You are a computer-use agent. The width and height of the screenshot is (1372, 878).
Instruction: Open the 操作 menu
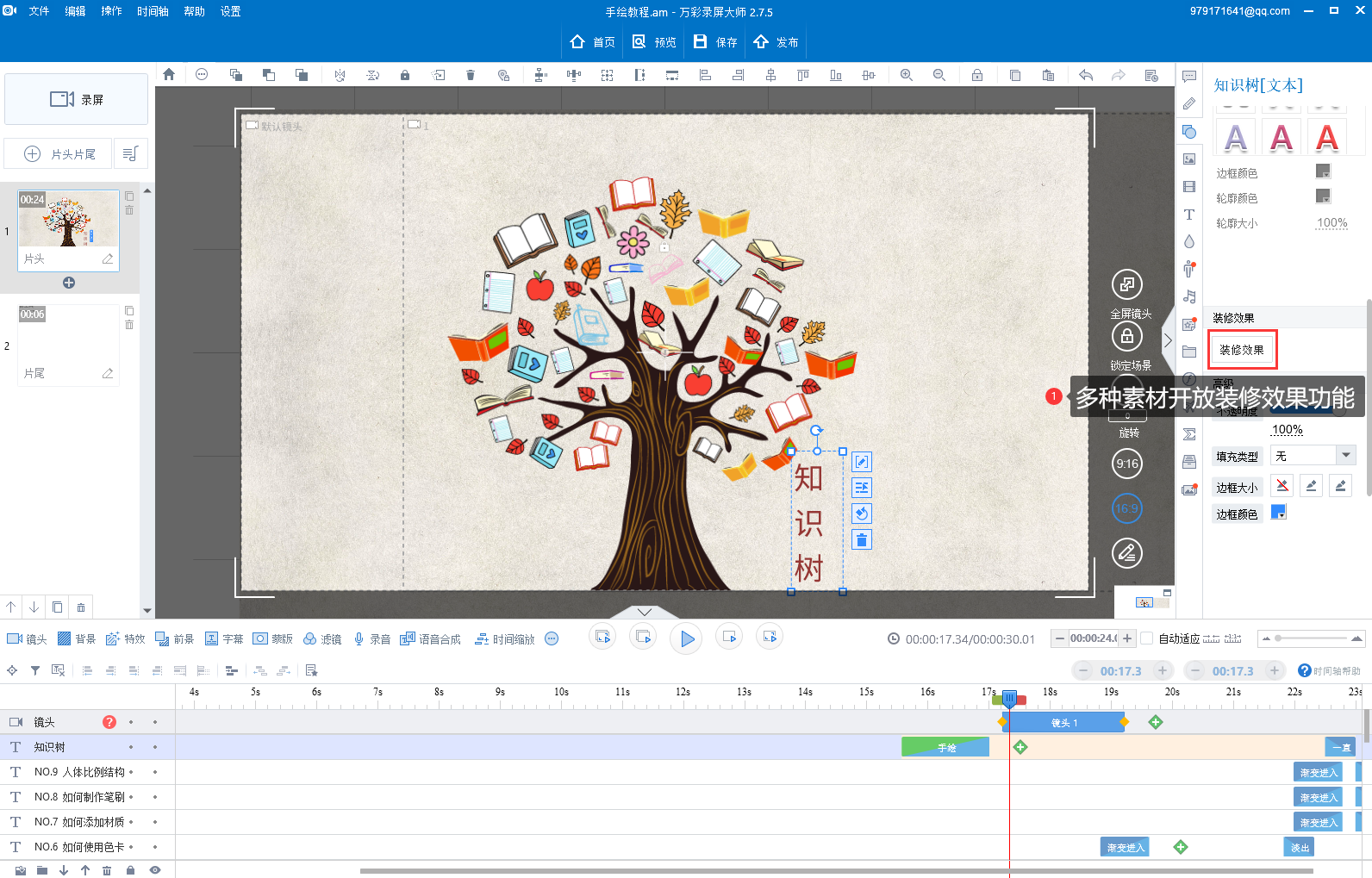click(x=111, y=11)
